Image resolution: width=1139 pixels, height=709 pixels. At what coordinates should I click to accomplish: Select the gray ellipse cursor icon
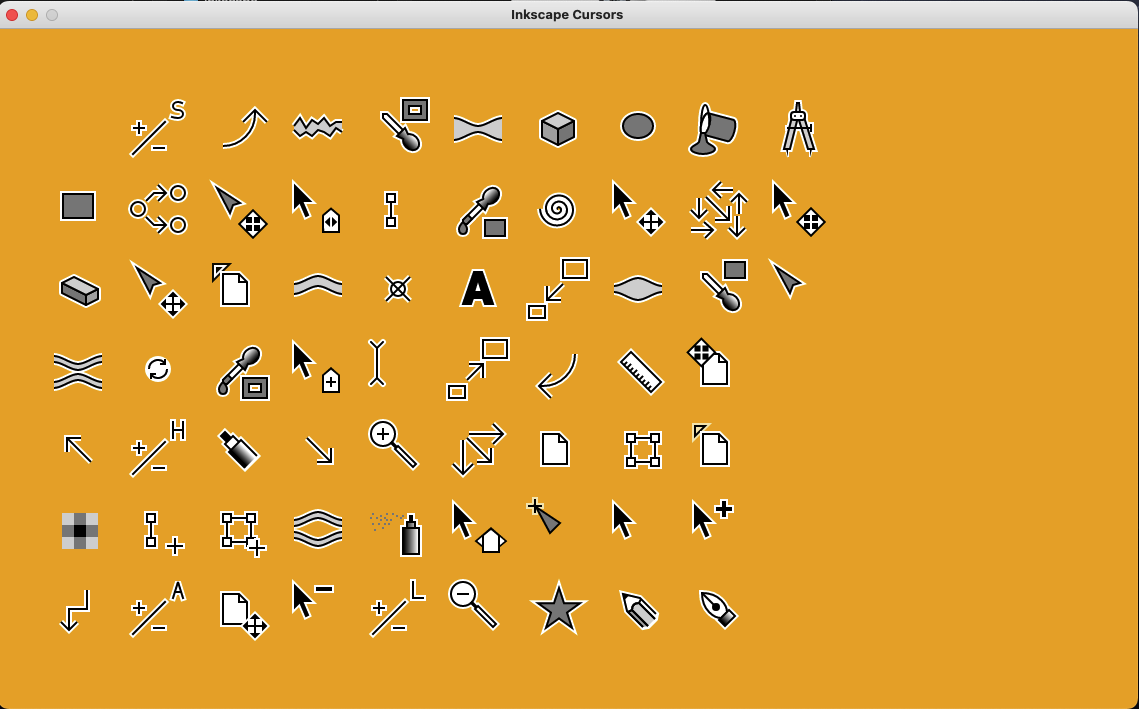click(637, 126)
